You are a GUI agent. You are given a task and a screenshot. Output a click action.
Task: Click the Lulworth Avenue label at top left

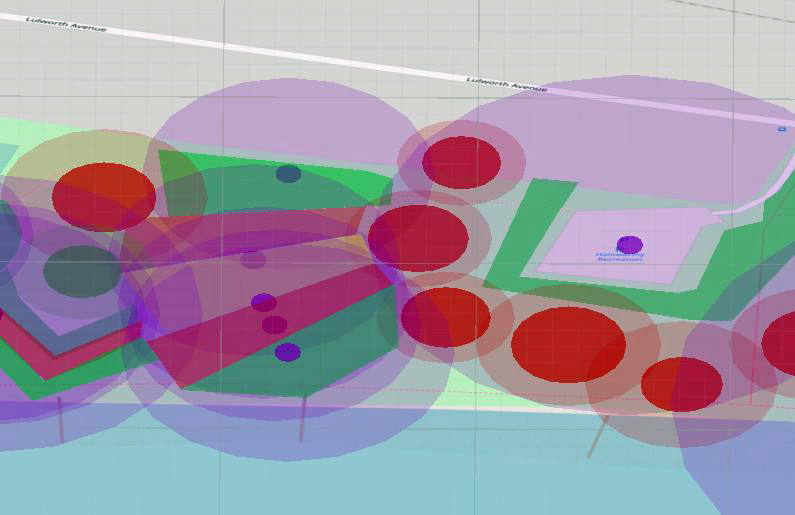(66, 24)
